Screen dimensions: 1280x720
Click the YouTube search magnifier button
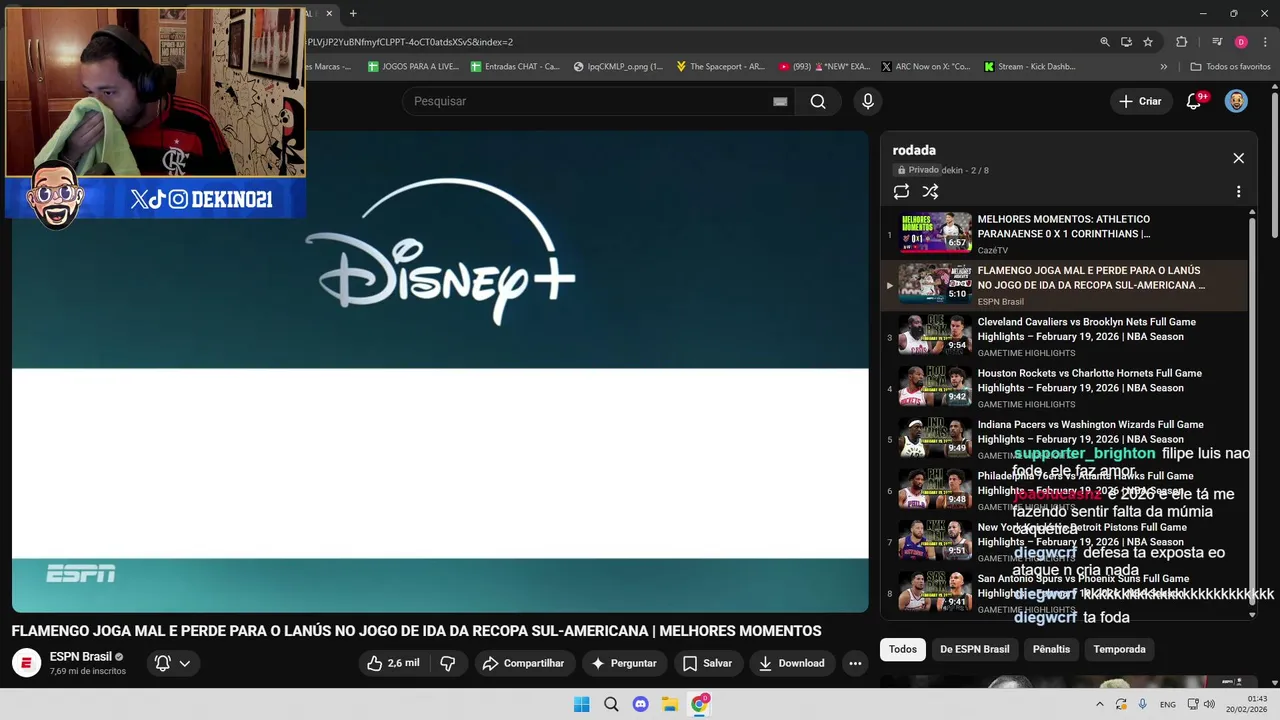[x=818, y=101]
